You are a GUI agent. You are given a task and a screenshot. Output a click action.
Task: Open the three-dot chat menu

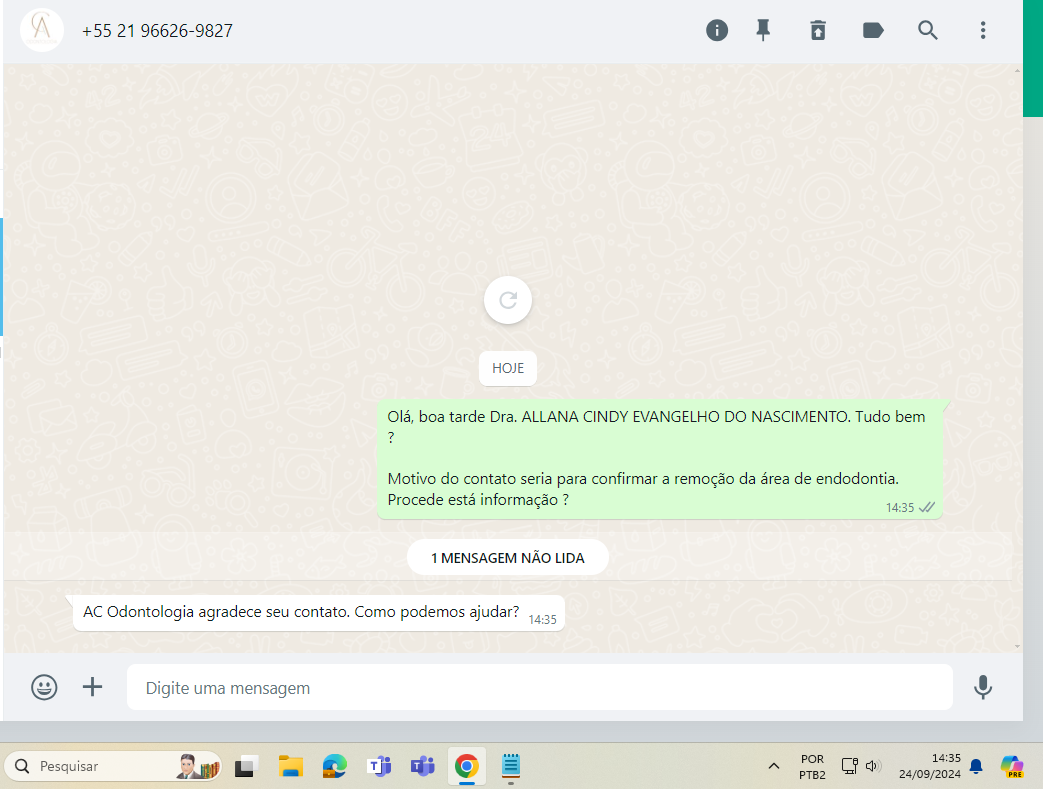[983, 30]
